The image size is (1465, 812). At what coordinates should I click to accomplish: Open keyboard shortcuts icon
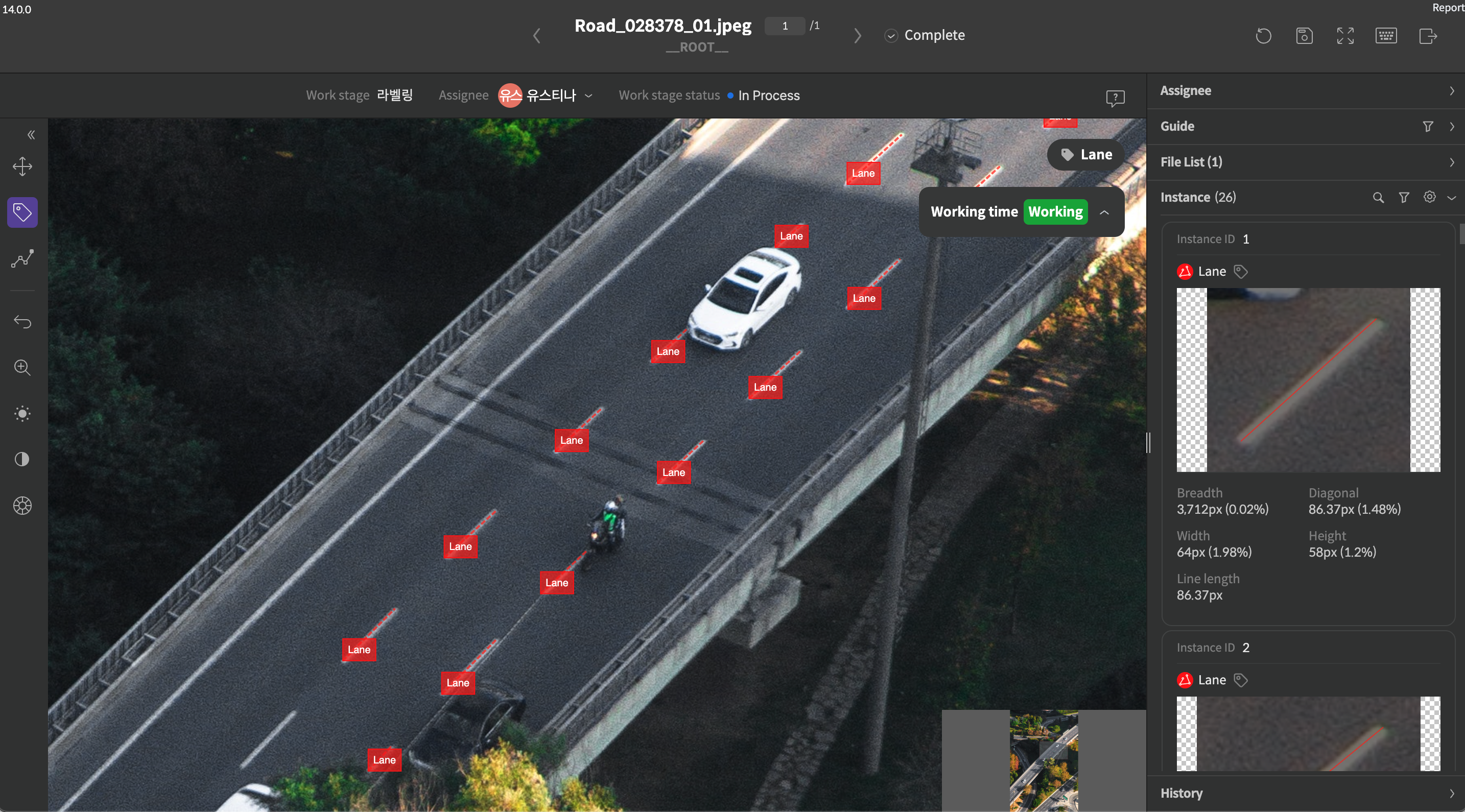tap(1386, 36)
